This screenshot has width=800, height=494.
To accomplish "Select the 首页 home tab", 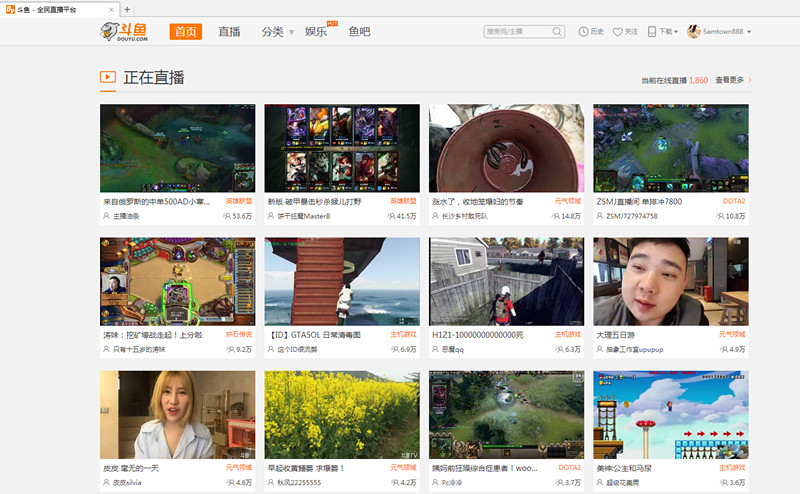I will click(186, 32).
